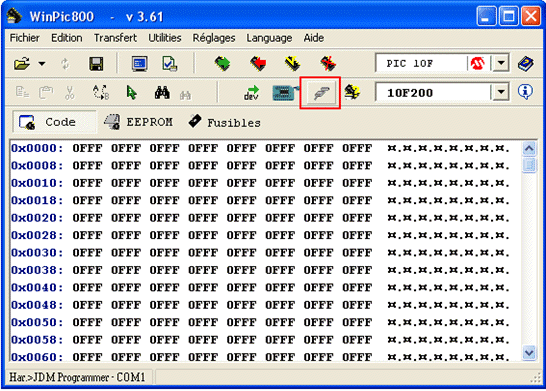546x391 pixels.
Task: Click address 0x0000: in the code view
Action: click(37, 148)
